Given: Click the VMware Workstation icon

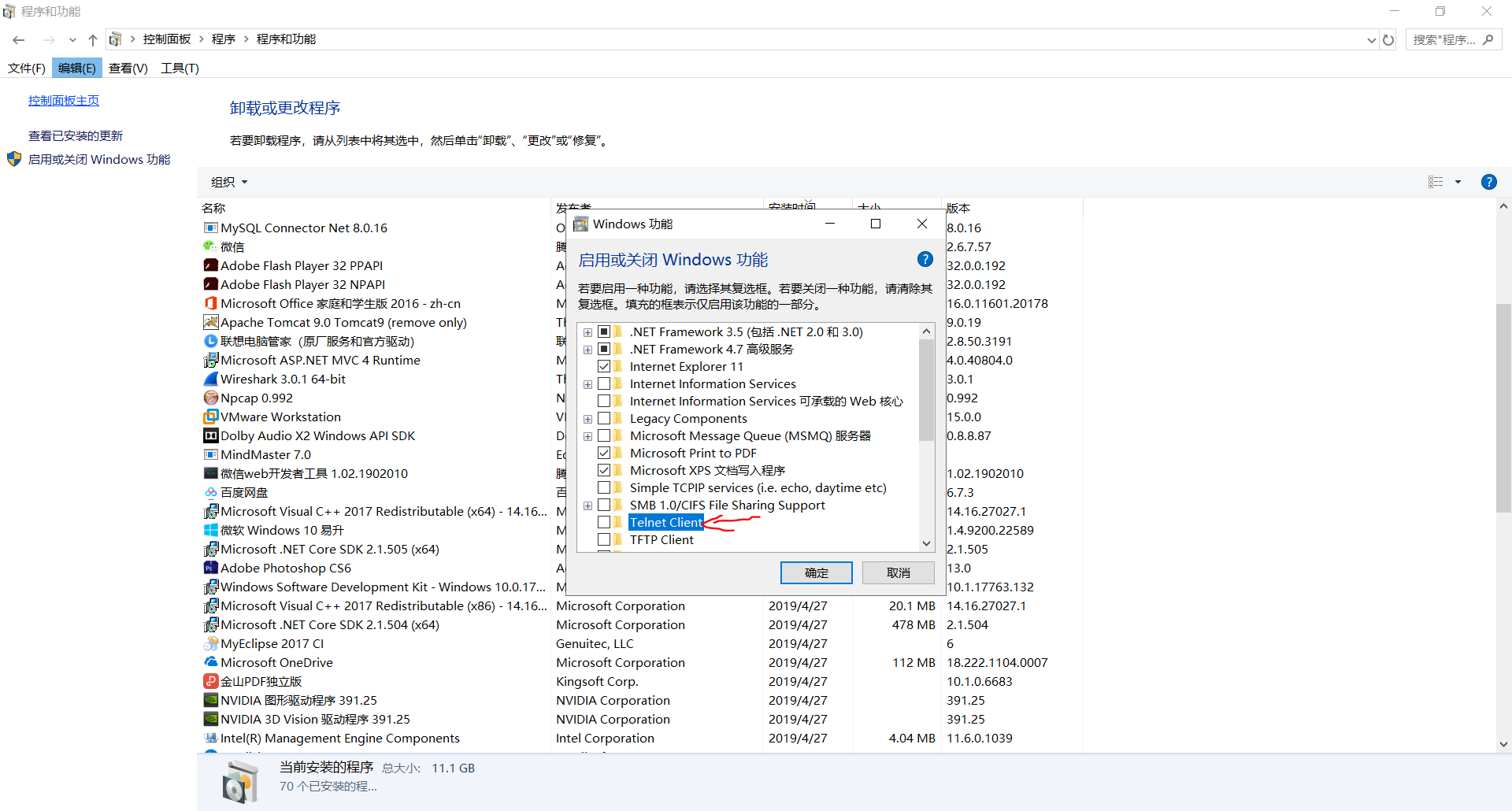Looking at the screenshot, I should click(x=210, y=417).
